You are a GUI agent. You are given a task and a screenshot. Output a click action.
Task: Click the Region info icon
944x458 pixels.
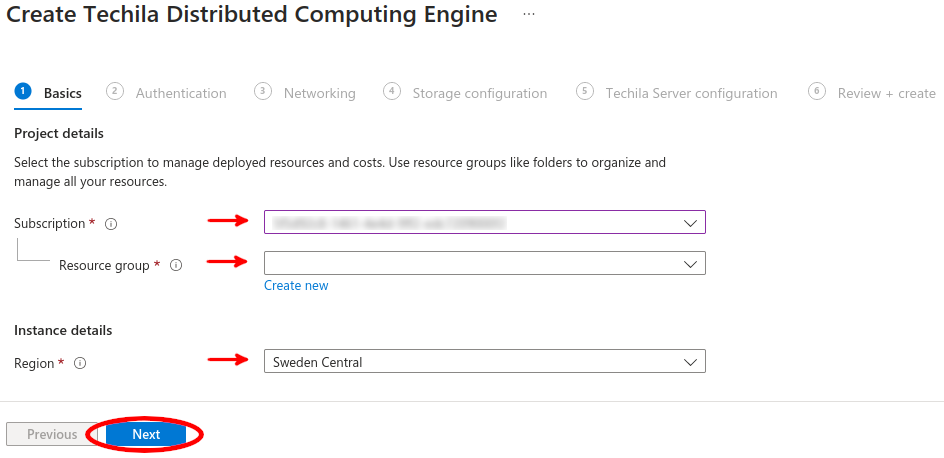point(80,364)
